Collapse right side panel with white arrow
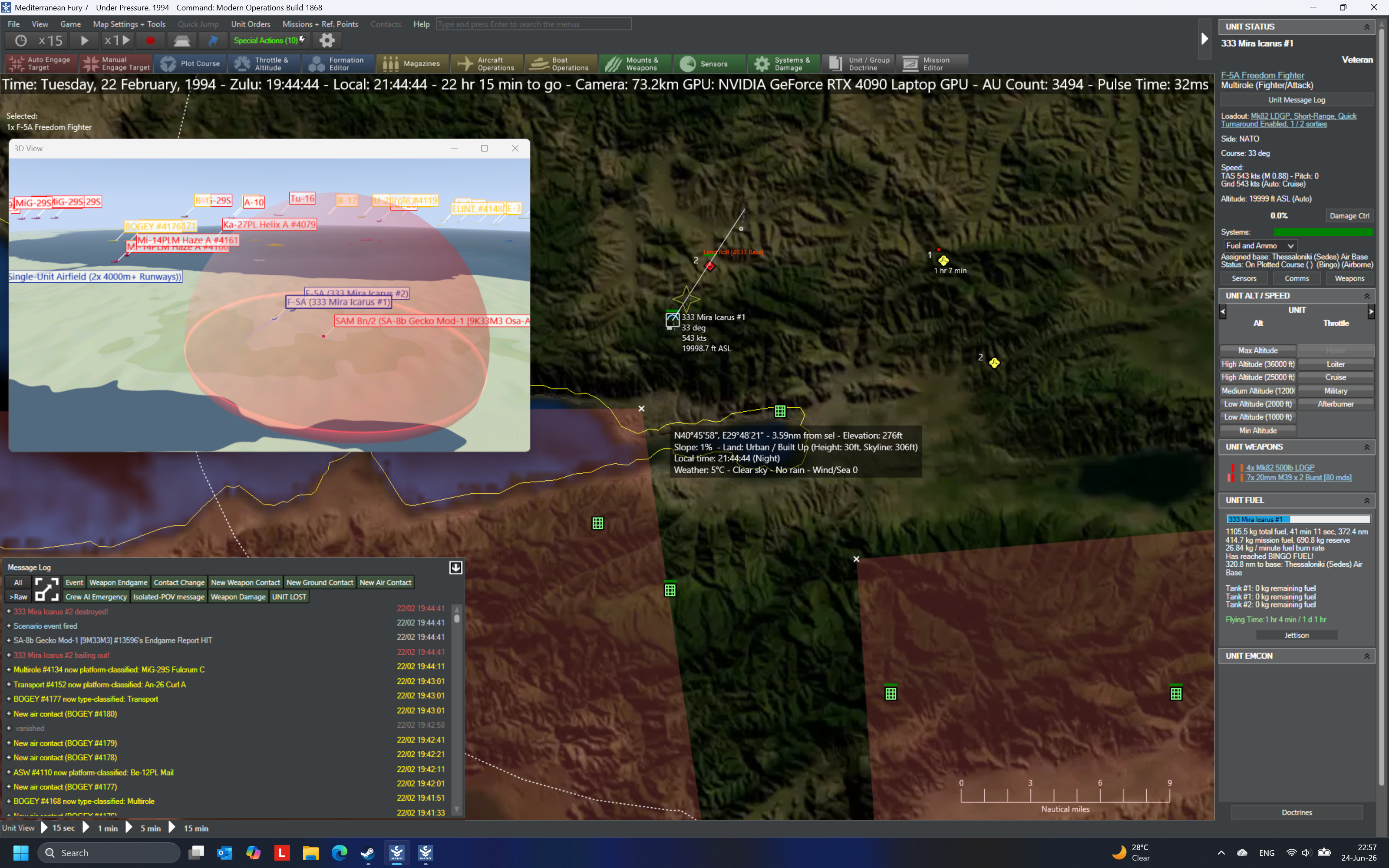The height and width of the screenshot is (868, 1389). pyautogui.click(x=1205, y=39)
